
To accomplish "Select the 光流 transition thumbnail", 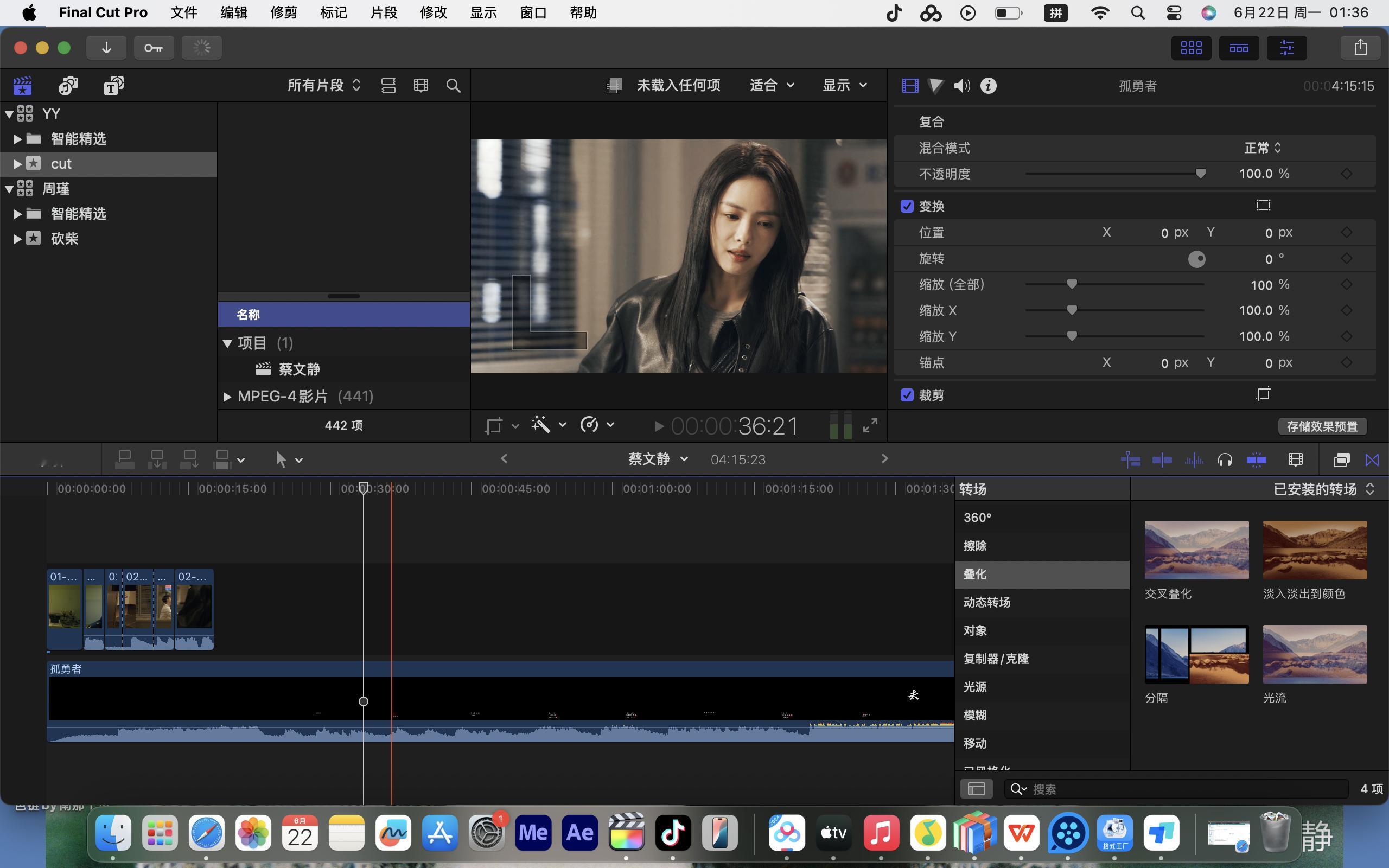I will [x=1315, y=654].
